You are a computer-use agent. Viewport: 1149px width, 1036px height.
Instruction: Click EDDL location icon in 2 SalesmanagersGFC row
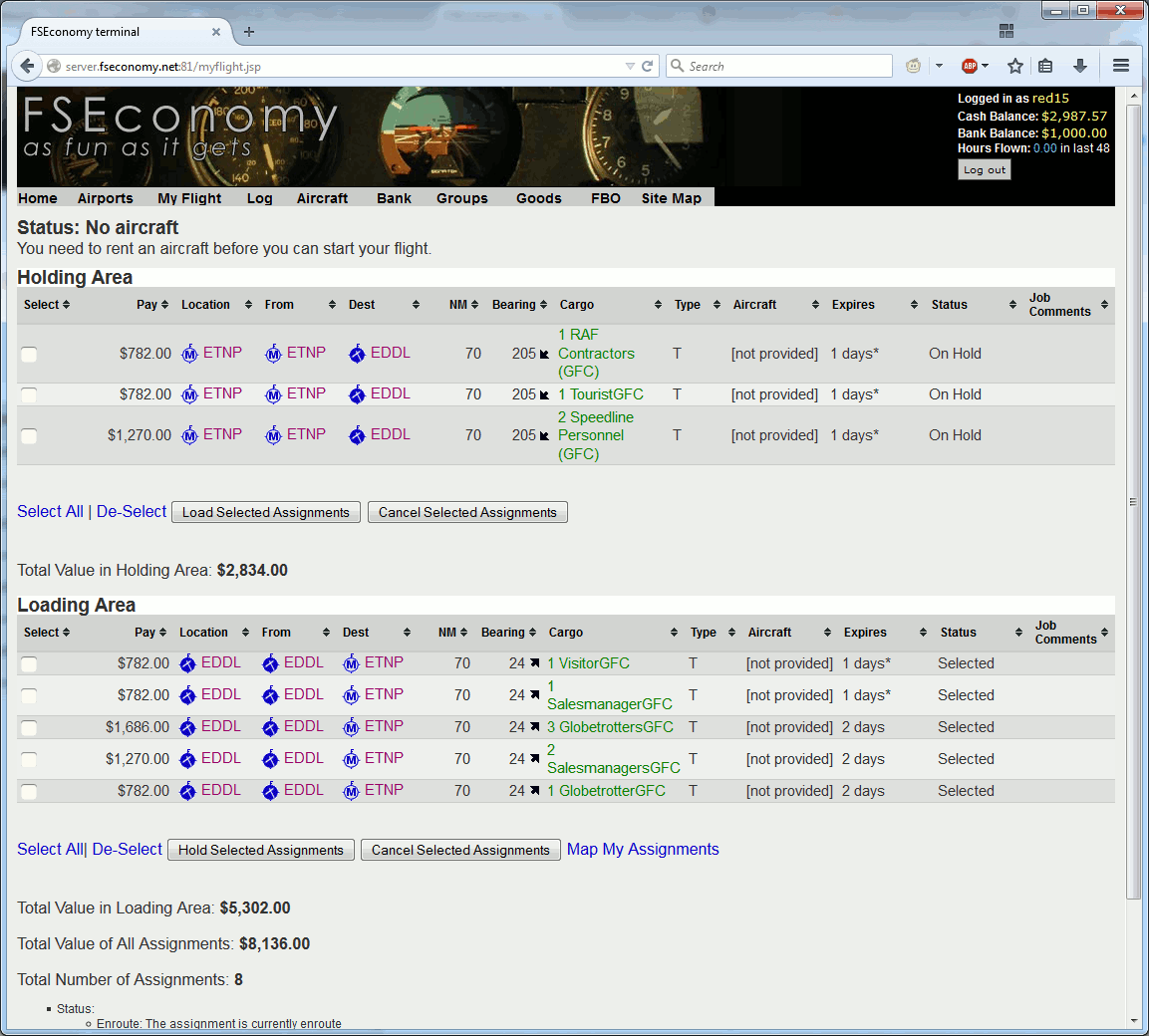coord(187,759)
